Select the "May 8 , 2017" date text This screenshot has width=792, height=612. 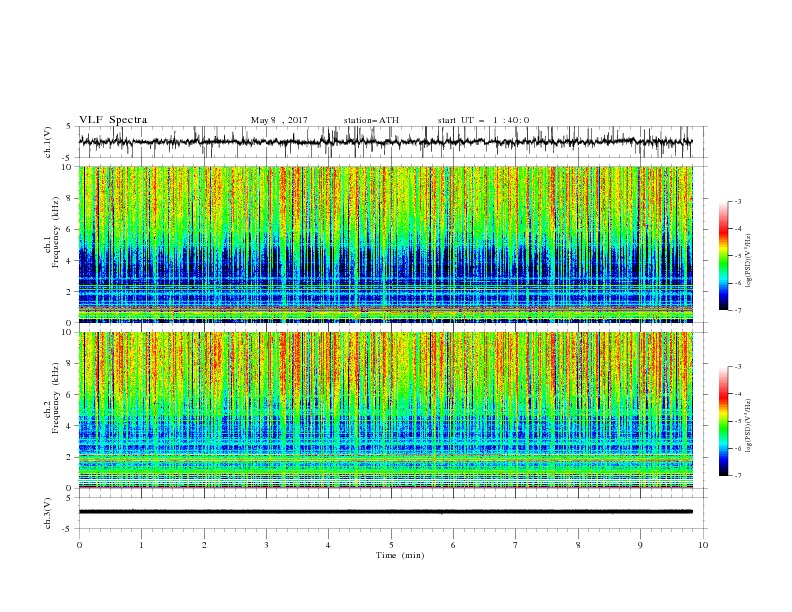pyautogui.click(x=279, y=120)
